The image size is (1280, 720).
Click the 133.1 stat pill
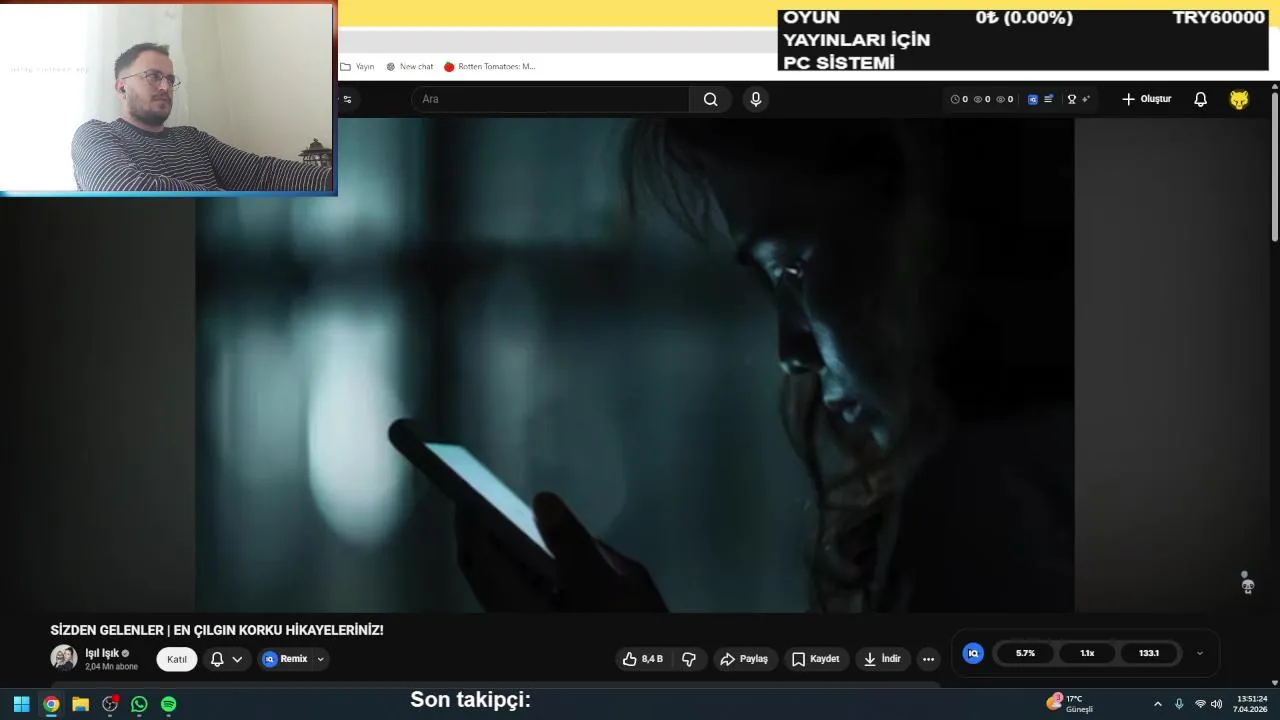[x=1149, y=653]
